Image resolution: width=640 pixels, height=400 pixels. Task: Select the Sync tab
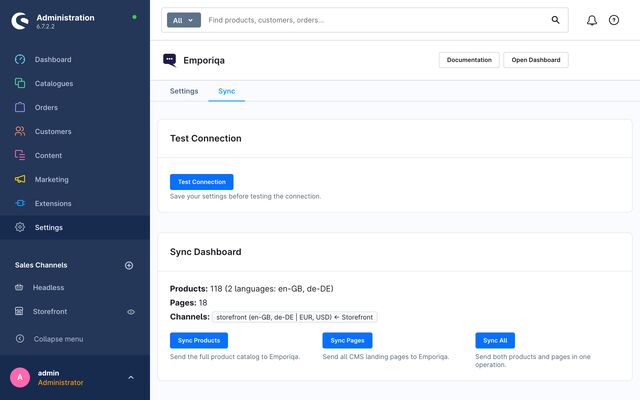point(227,91)
